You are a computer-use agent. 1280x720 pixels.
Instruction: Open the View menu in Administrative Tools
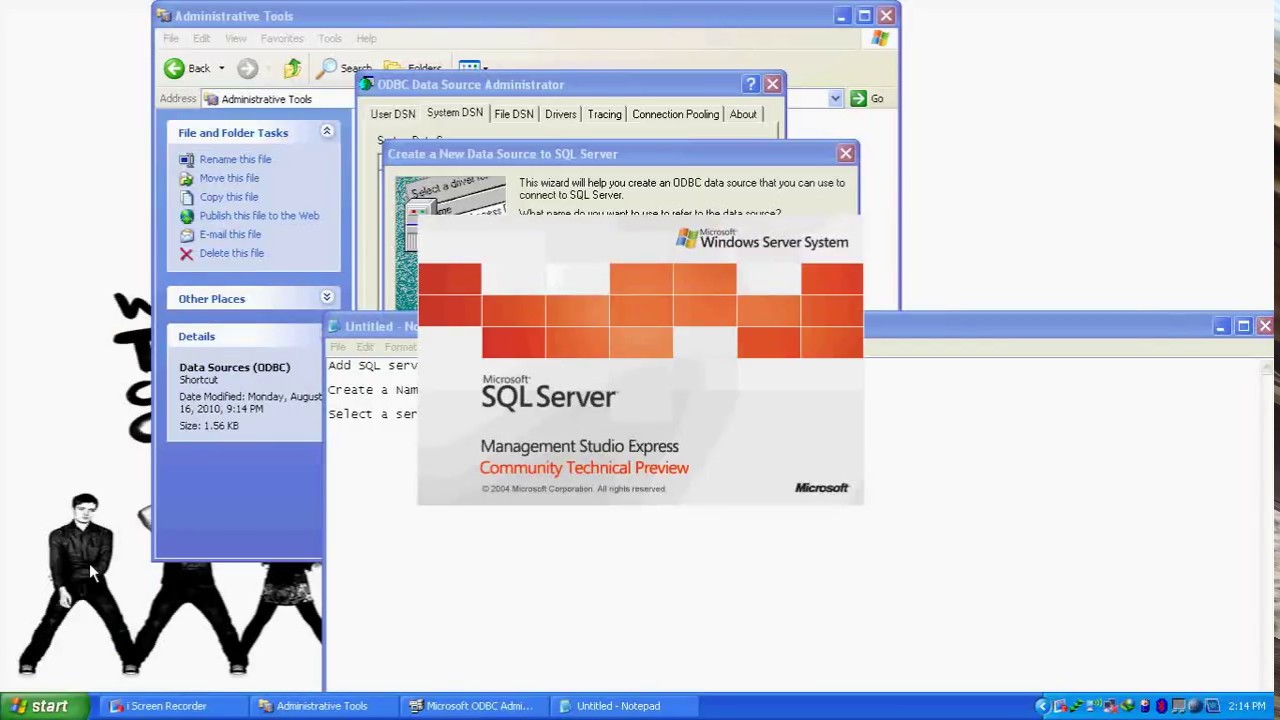pos(235,38)
